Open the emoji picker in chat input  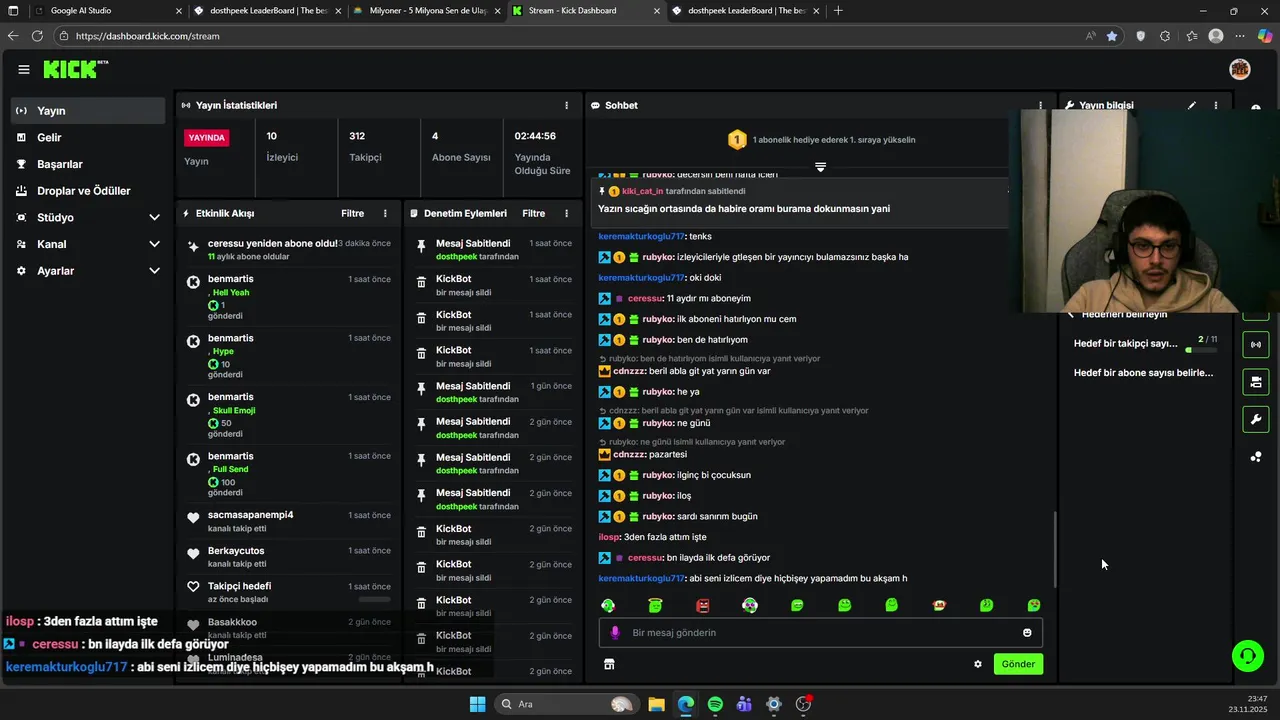pyautogui.click(x=1027, y=632)
